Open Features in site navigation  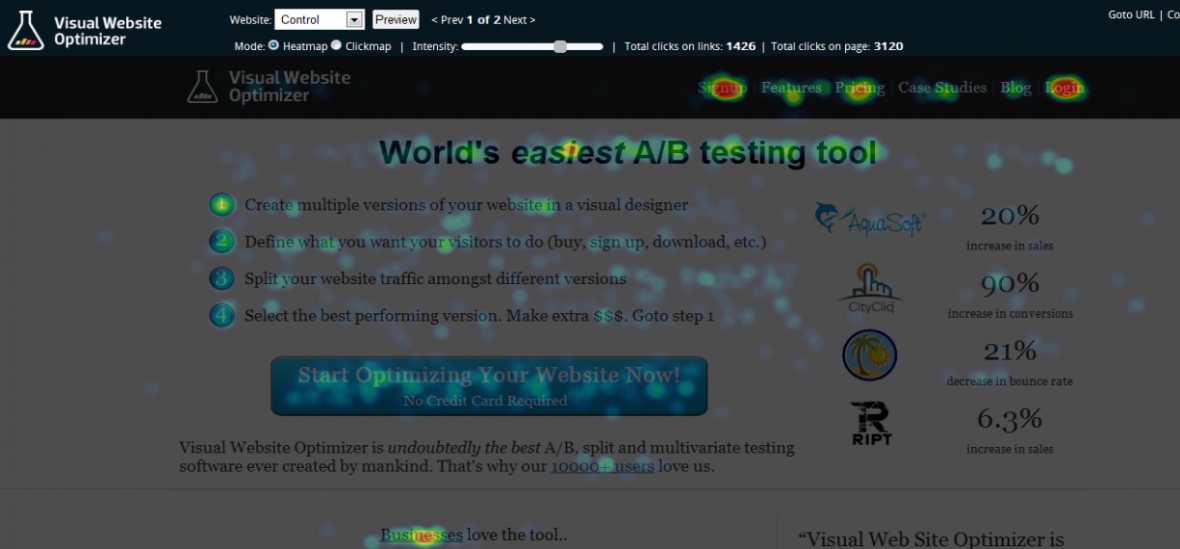[791, 88]
